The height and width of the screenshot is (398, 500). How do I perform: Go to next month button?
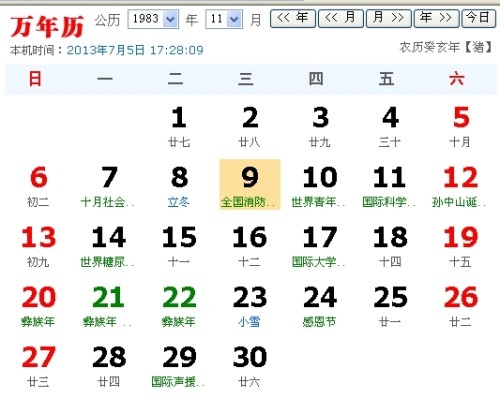click(389, 18)
